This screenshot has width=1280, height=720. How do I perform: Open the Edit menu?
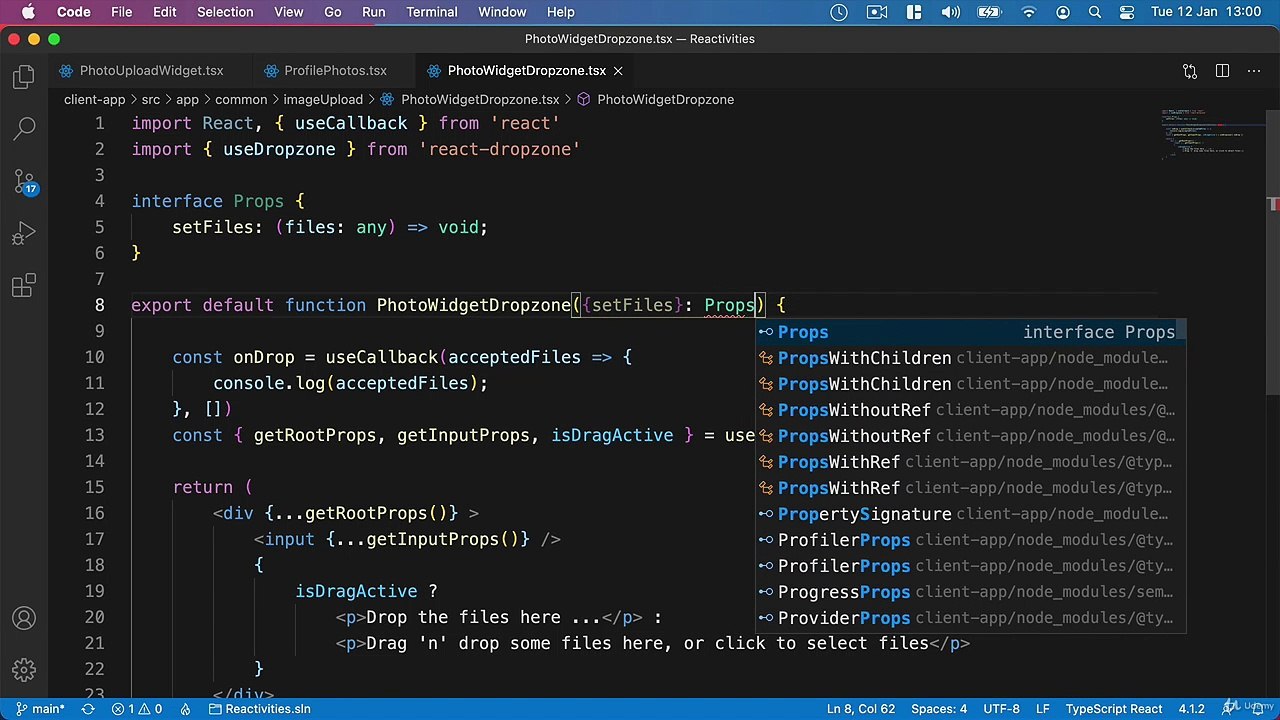[164, 12]
